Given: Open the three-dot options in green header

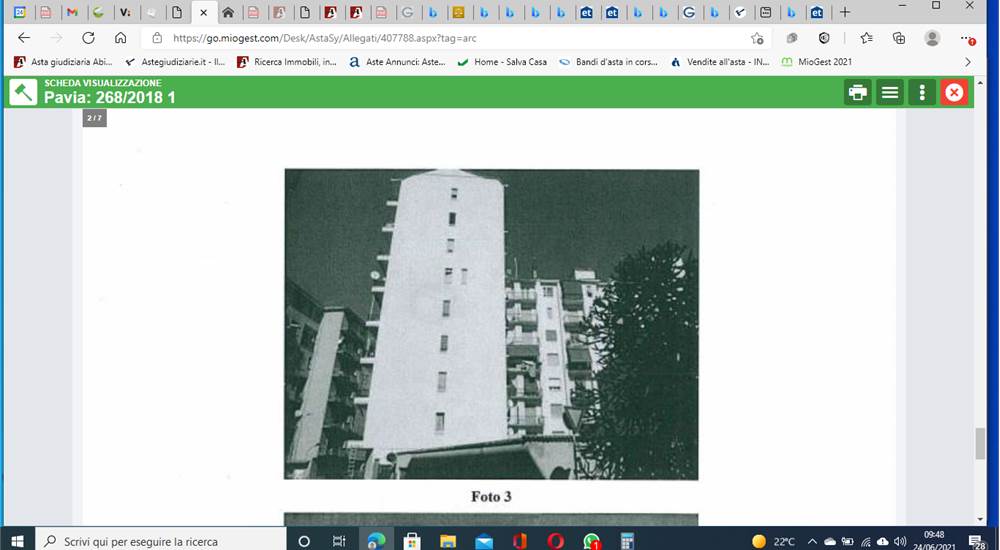Looking at the screenshot, I should point(922,93).
